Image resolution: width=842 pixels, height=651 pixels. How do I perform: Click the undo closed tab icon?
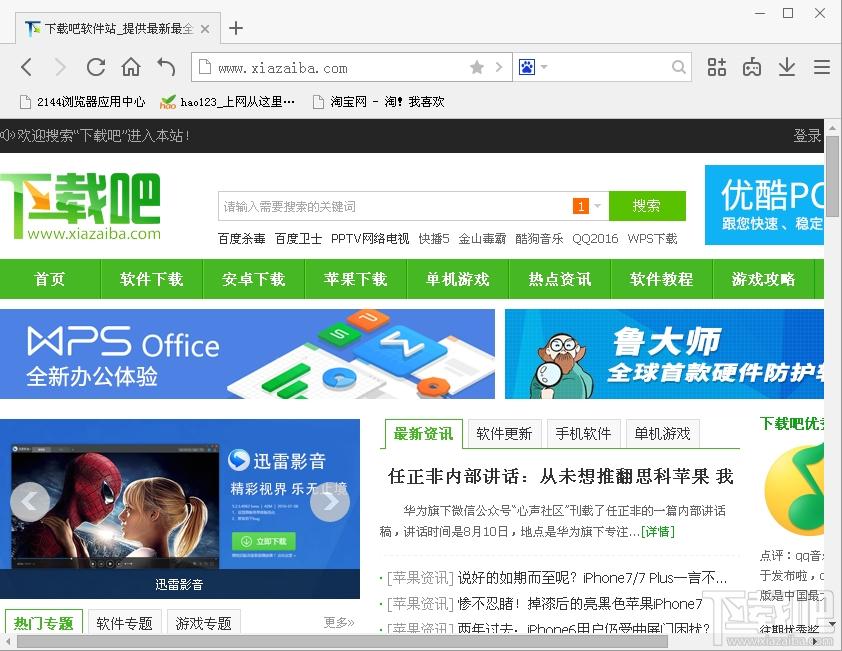click(x=166, y=67)
